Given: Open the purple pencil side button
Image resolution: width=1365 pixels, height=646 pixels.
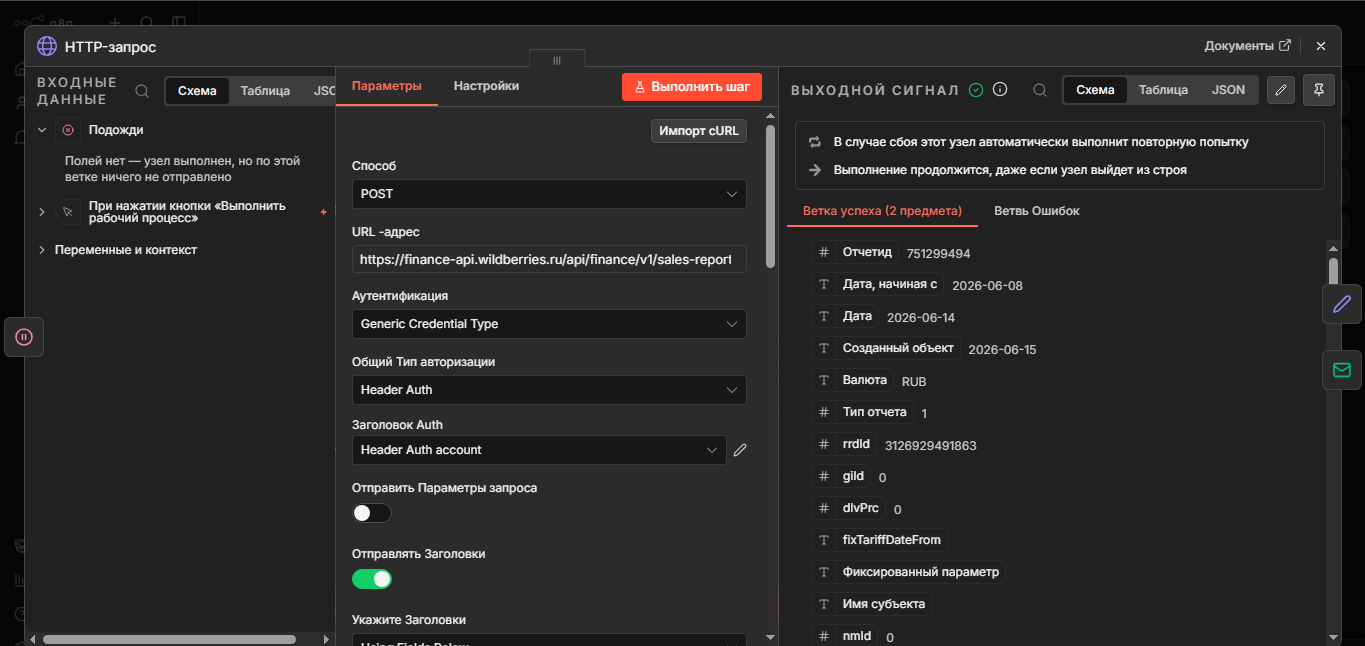Looking at the screenshot, I should click(1342, 304).
